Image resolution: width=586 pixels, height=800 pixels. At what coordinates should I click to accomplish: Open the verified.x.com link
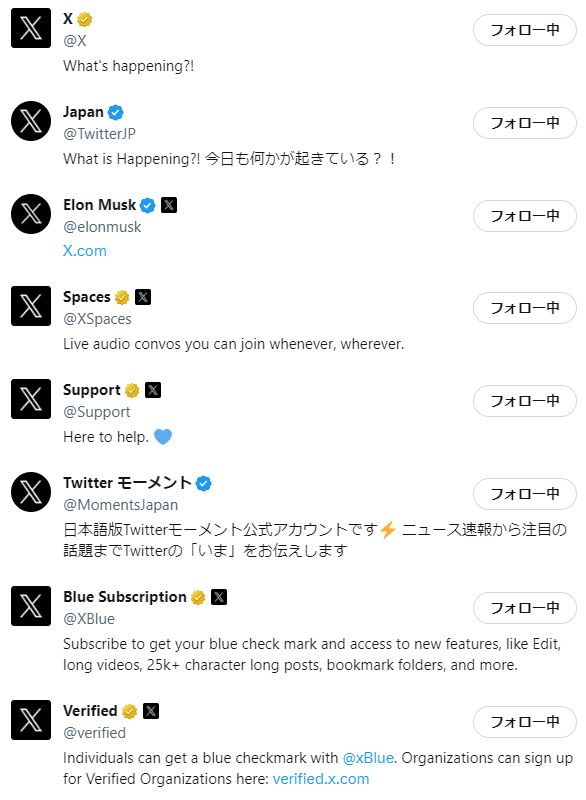coord(320,778)
